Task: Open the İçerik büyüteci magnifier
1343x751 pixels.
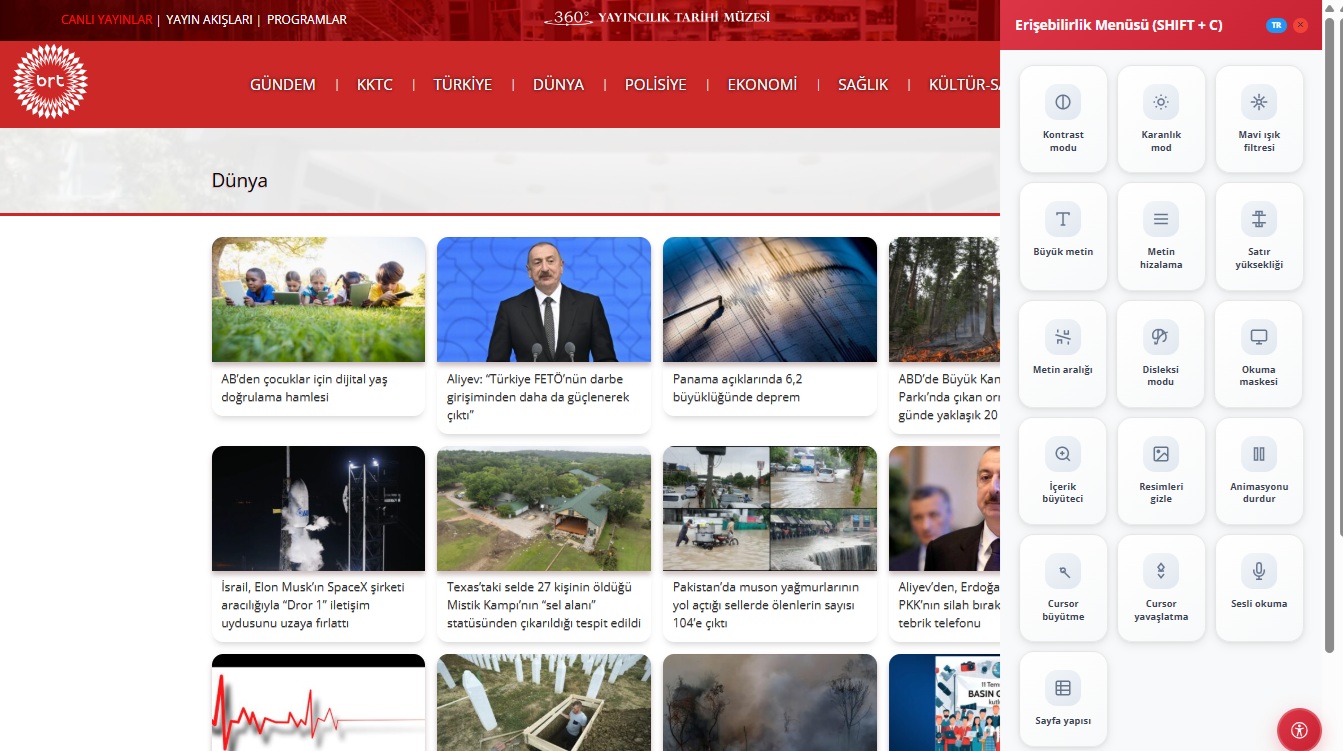Action: 1063,455
